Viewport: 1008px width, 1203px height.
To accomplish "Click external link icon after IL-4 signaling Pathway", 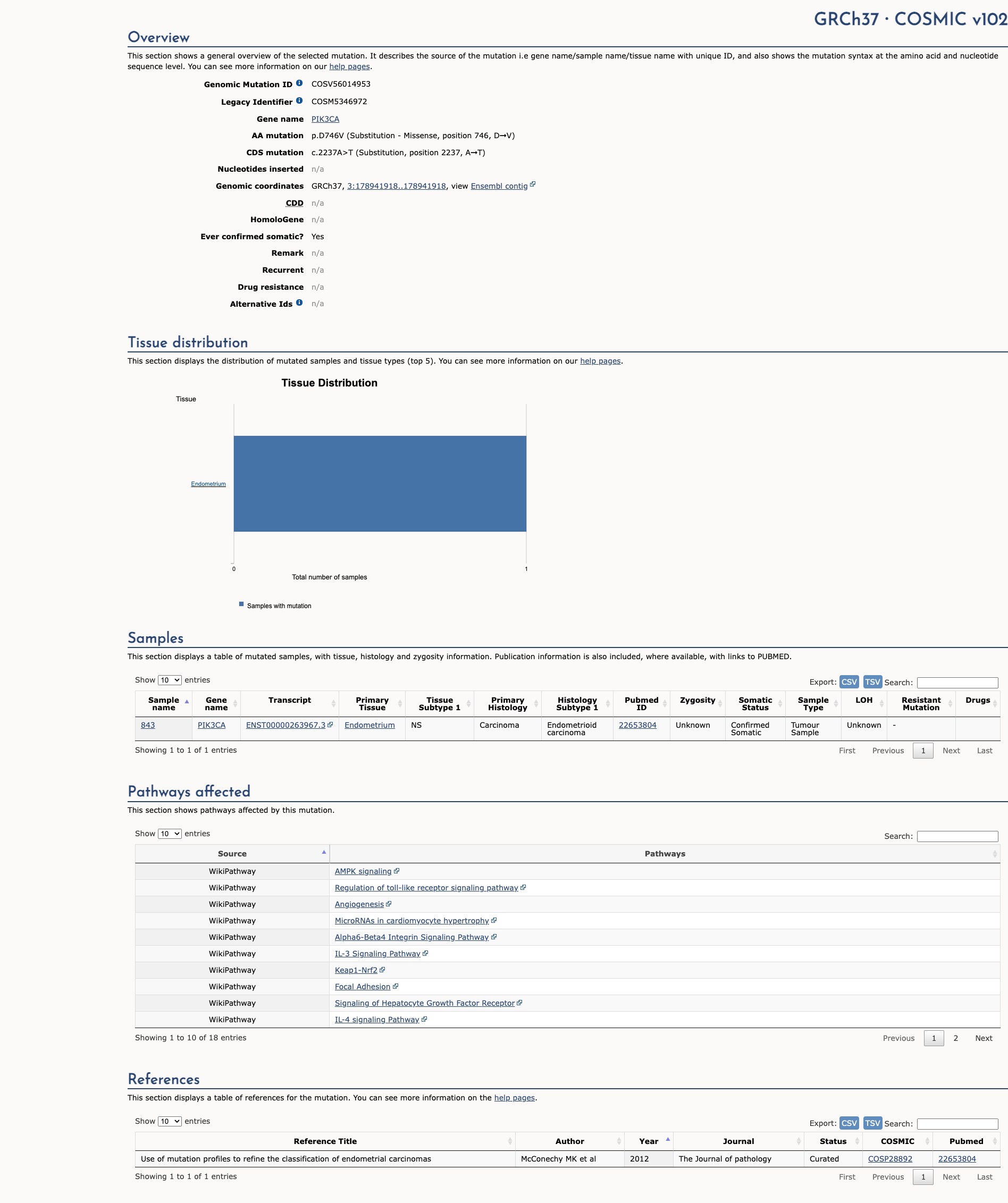I will pos(424,1019).
